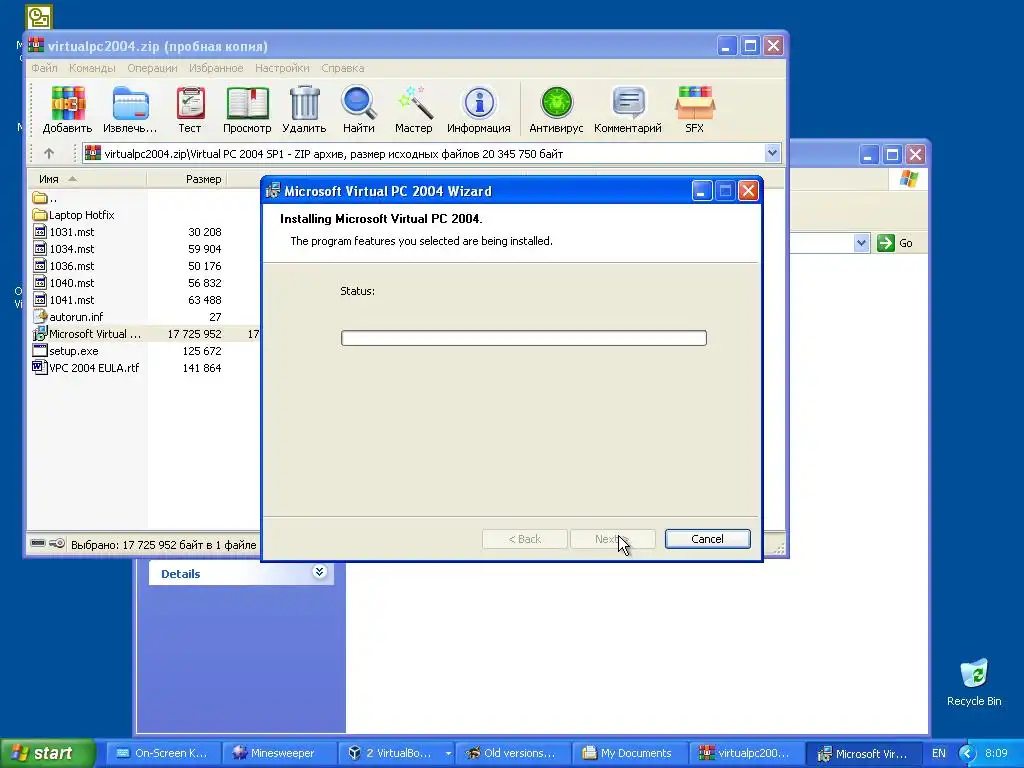The width and height of the screenshot is (1024, 768).
Task: Click the installation progress bar
Action: coord(524,338)
